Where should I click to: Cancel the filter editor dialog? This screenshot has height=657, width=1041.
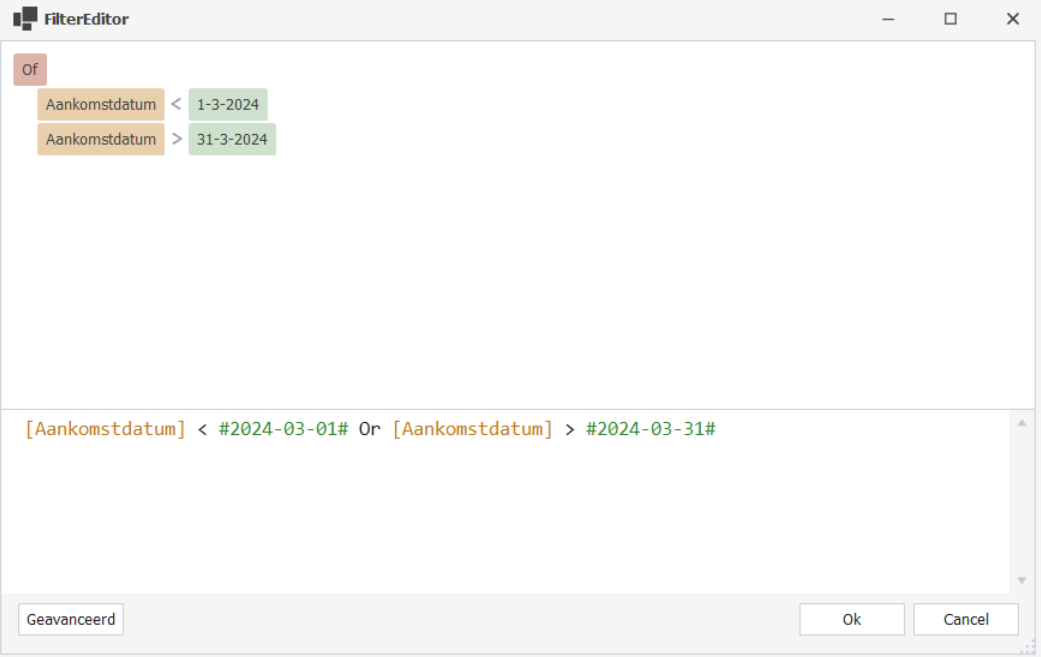966,619
